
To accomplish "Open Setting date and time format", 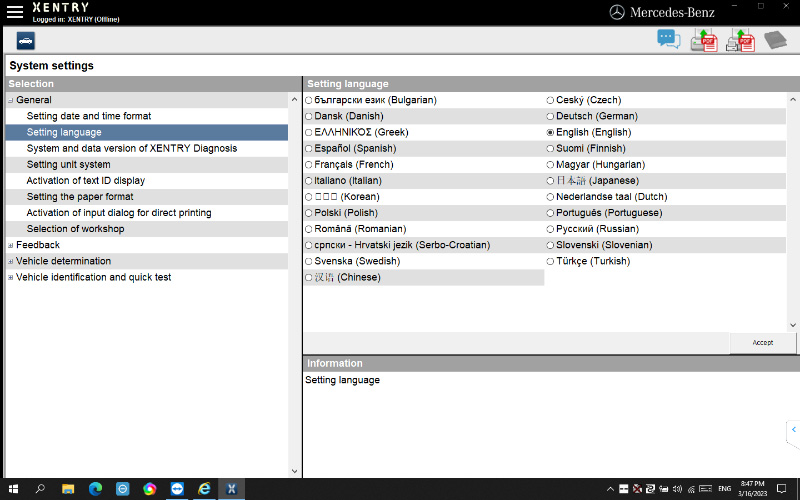I will tap(89, 116).
